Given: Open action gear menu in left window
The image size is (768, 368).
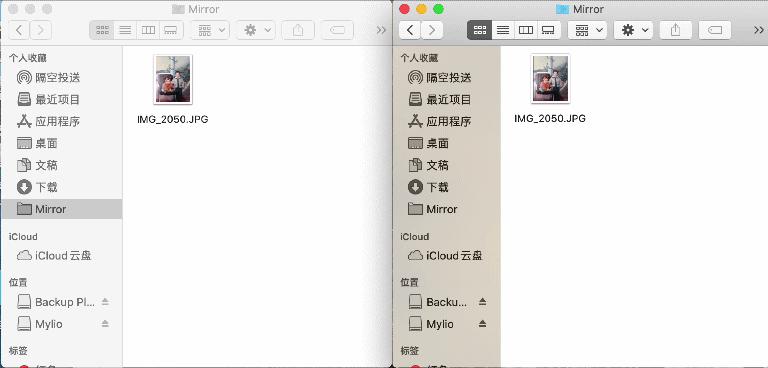Looking at the screenshot, I should 256,30.
